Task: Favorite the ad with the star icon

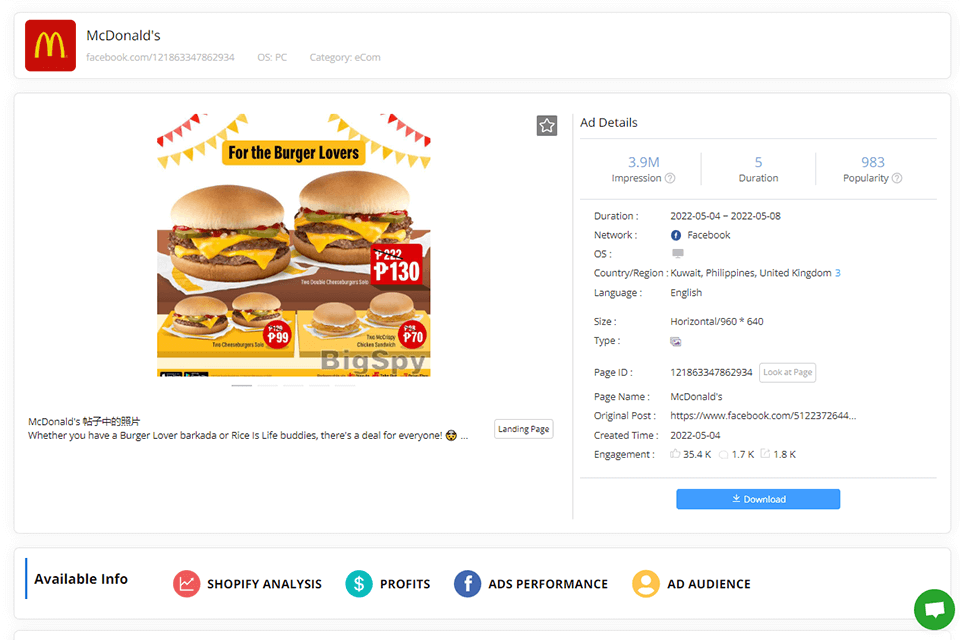Action: coord(547,126)
